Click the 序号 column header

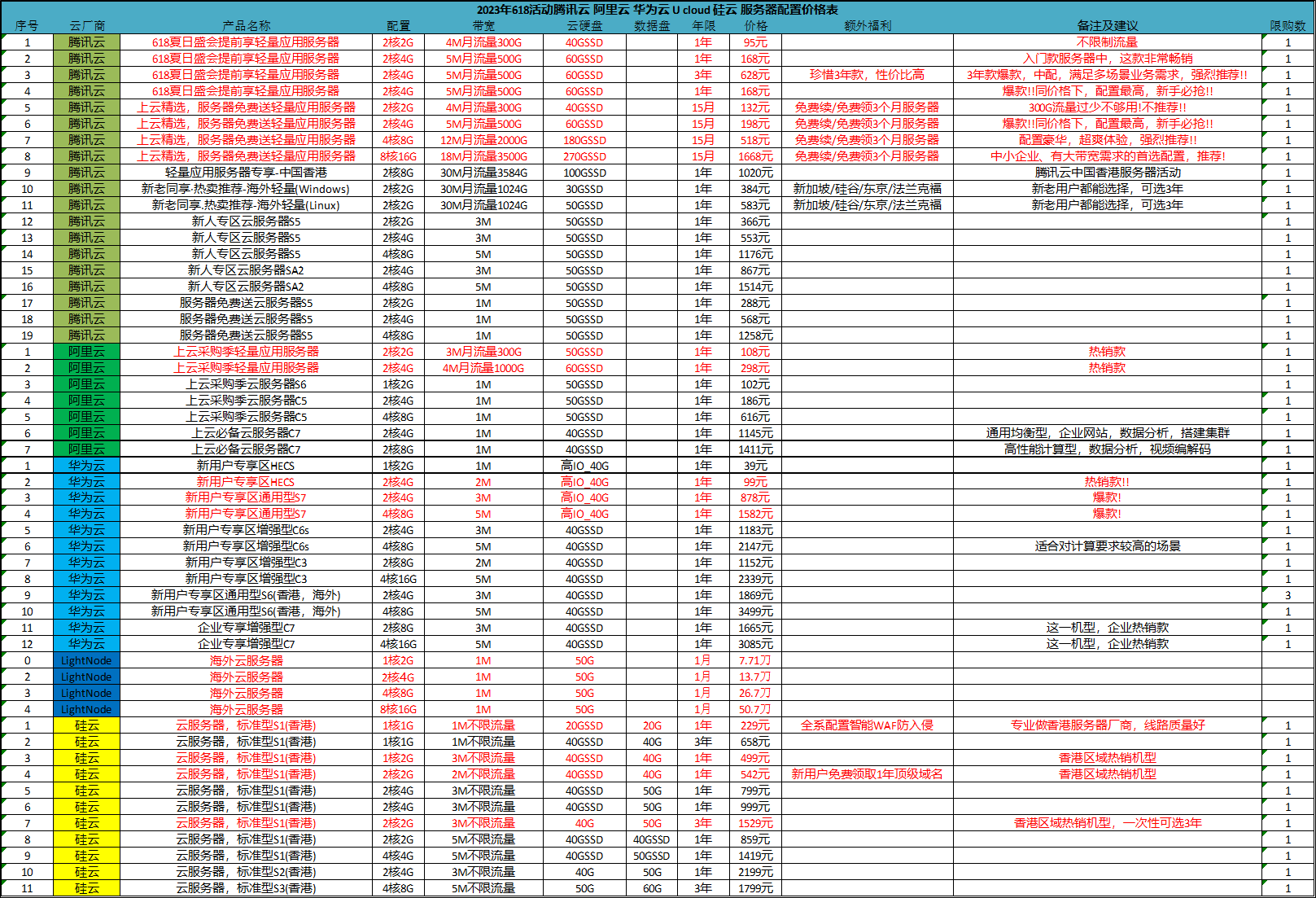[27, 26]
